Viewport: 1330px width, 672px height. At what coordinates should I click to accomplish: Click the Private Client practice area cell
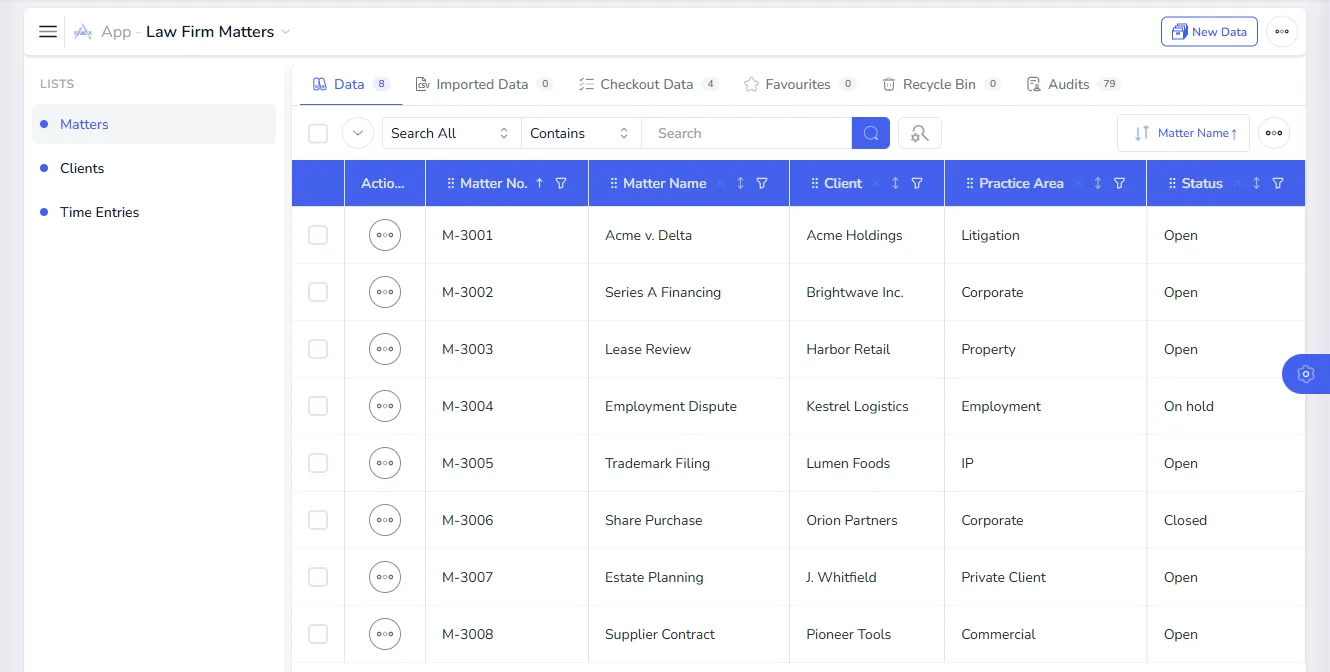[x=1045, y=577]
